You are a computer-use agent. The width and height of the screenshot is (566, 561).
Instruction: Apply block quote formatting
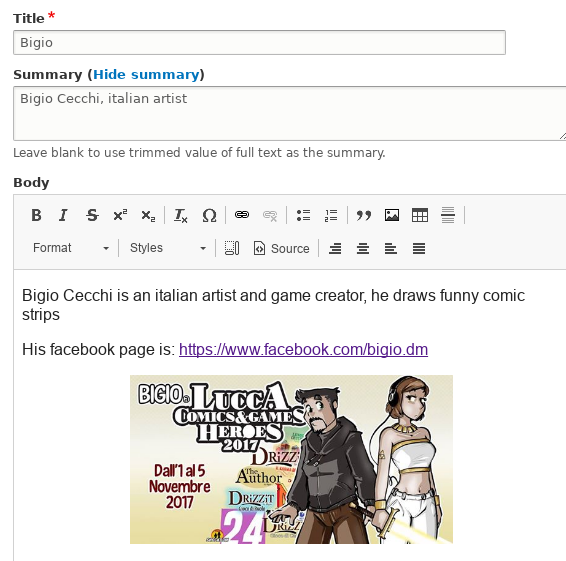coord(363,216)
